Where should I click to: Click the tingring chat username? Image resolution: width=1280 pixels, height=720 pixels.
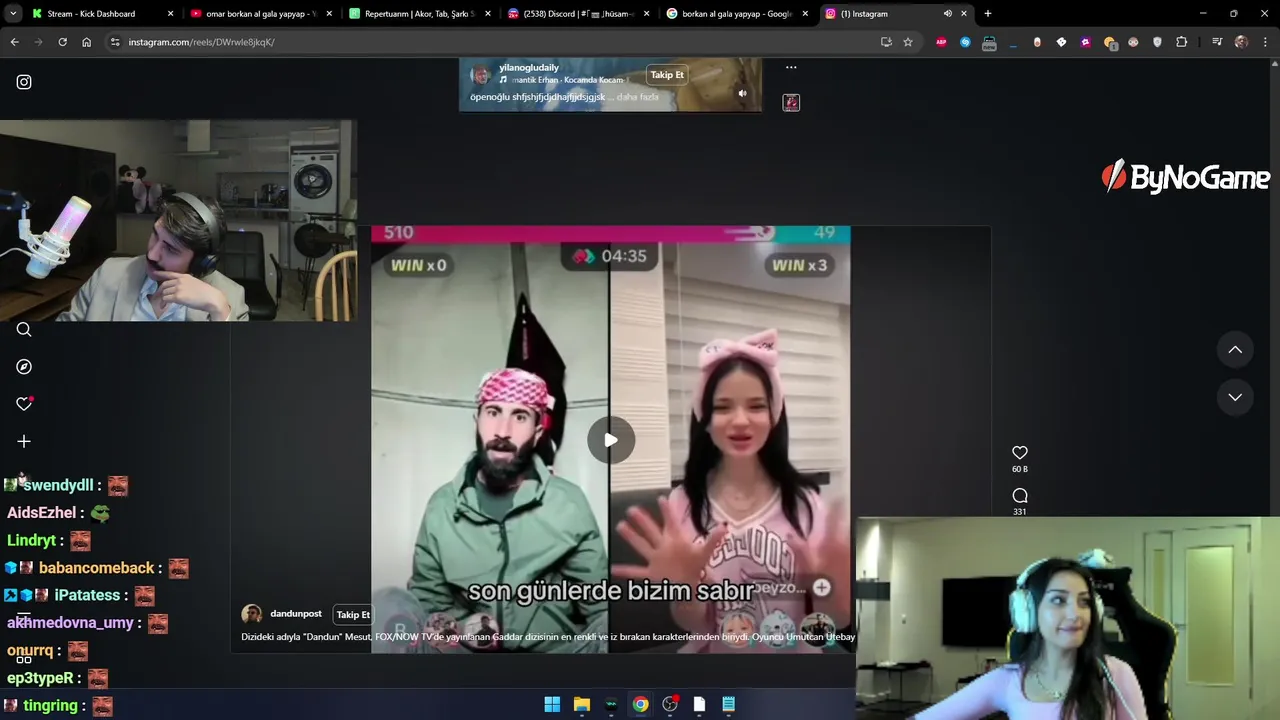[50, 705]
